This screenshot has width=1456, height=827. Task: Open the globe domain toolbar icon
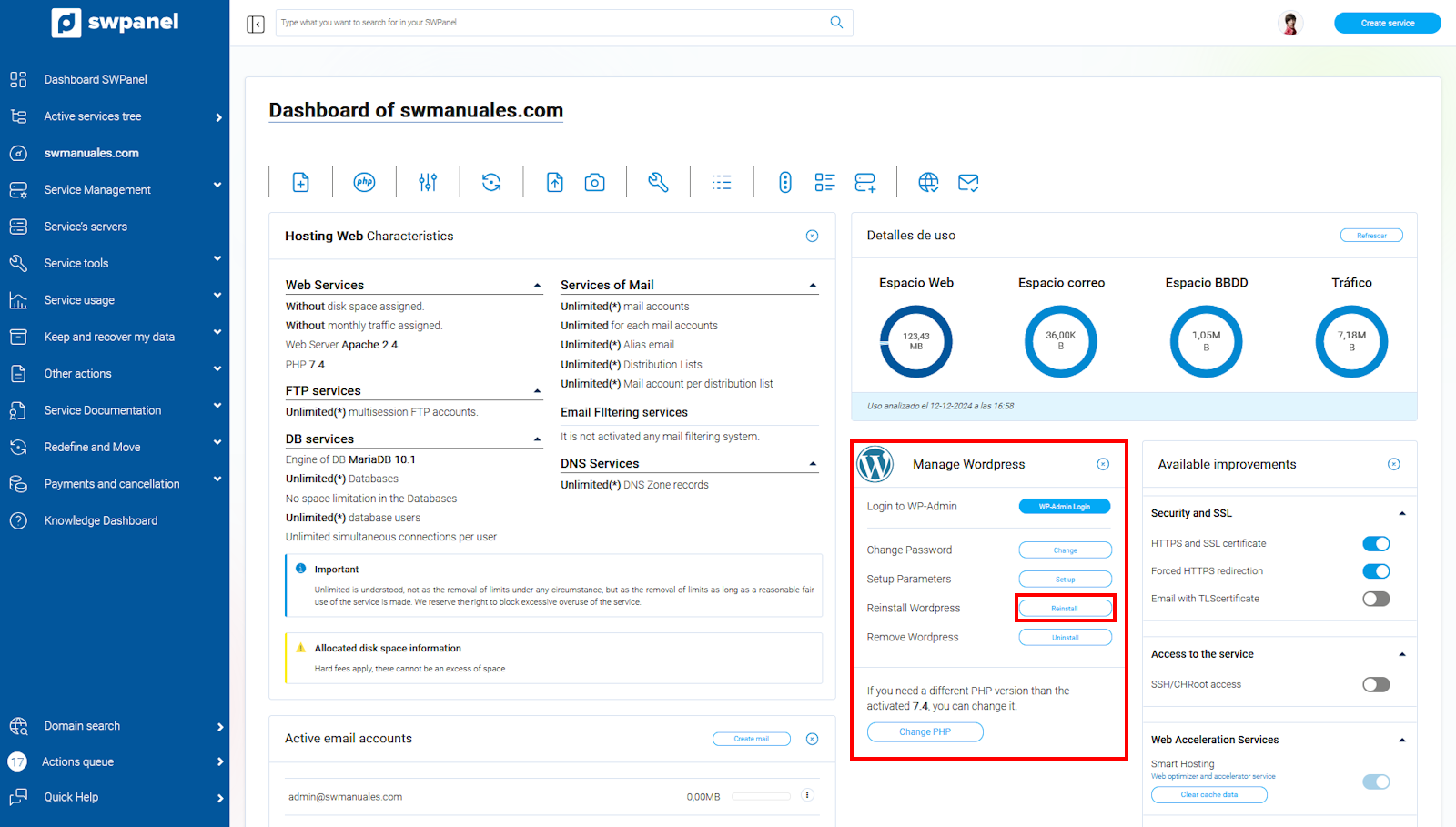click(x=928, y=182)
